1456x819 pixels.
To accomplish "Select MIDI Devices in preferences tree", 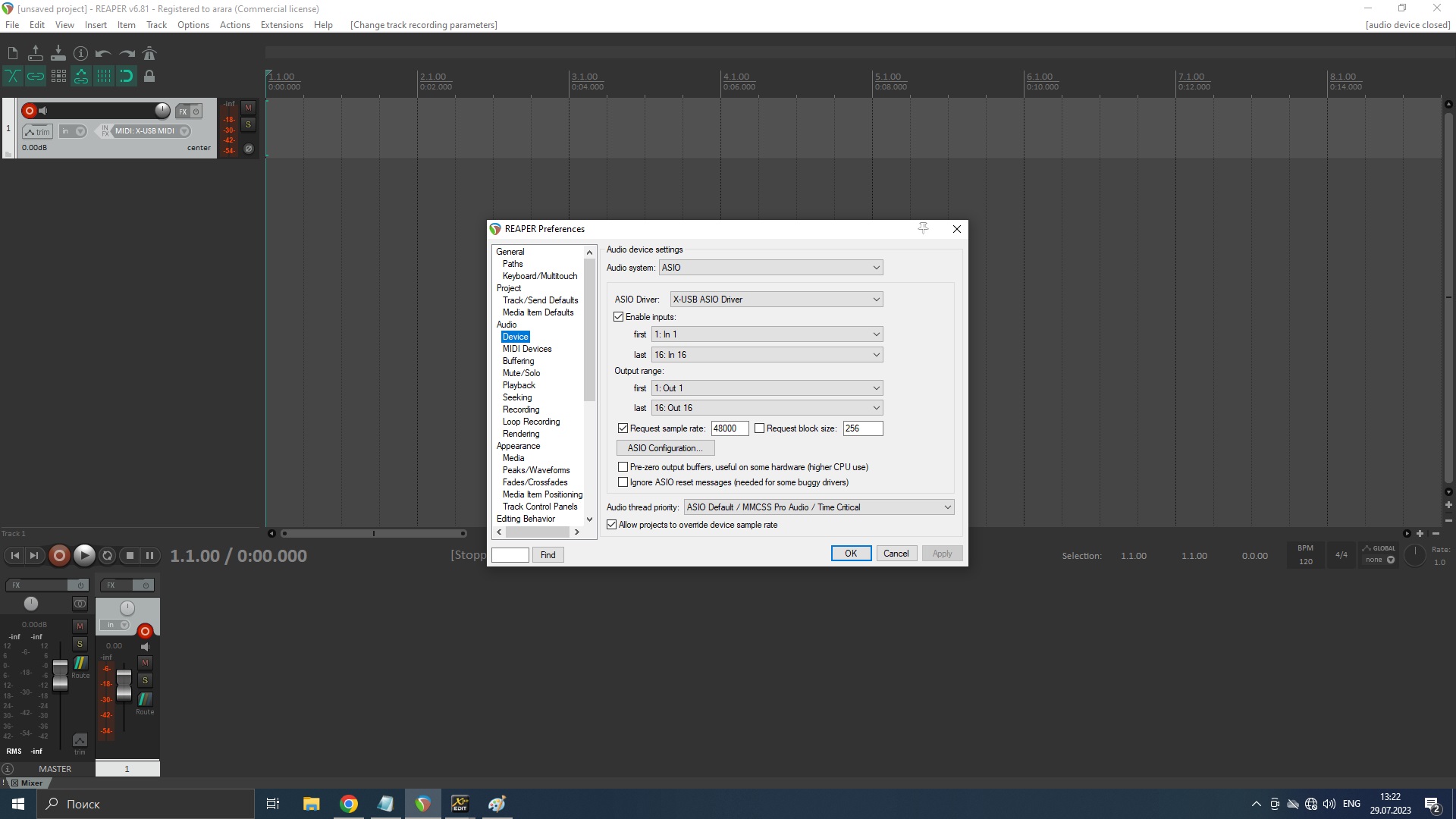I will click(x=526, y=349).
